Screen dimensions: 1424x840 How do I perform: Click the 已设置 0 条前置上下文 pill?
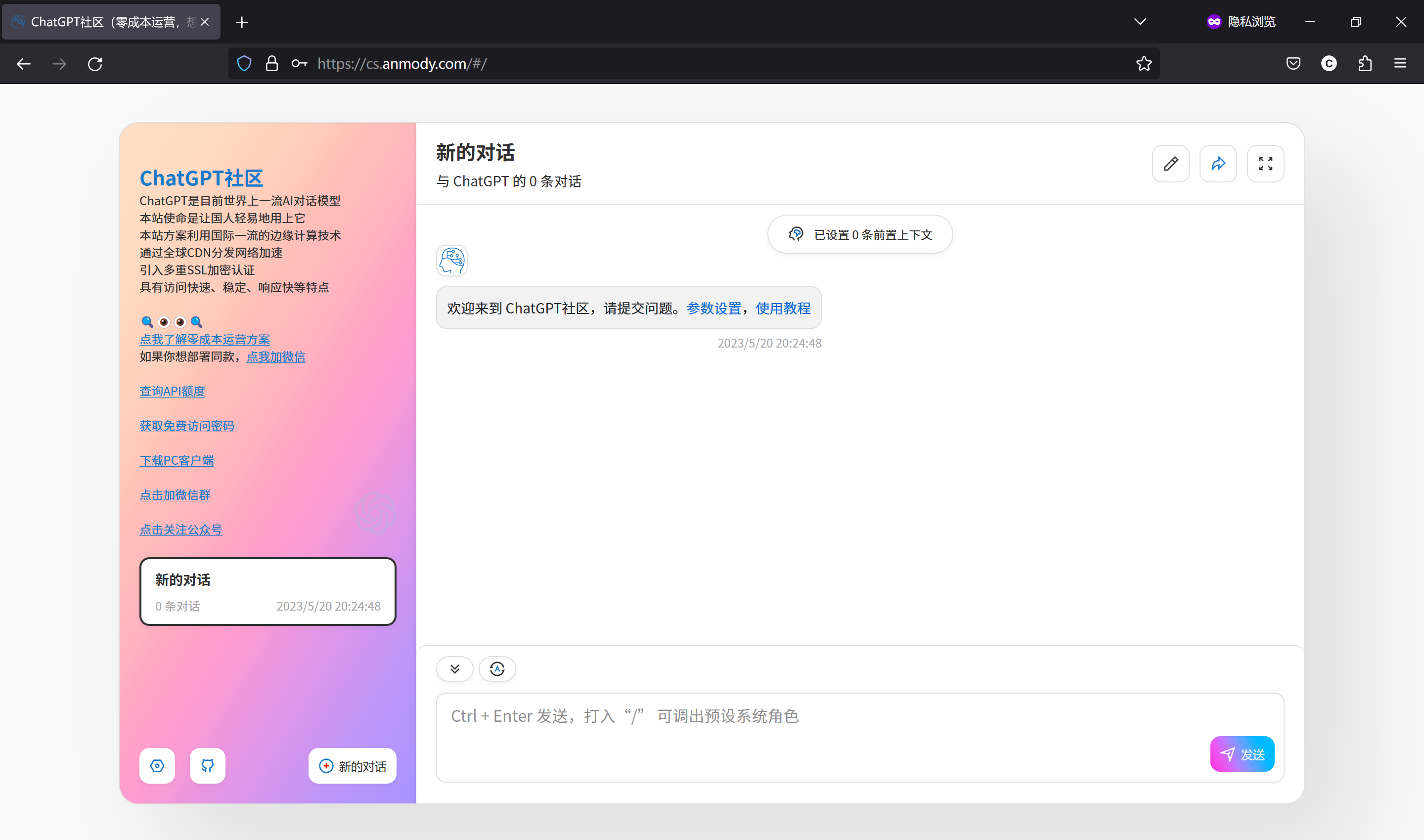(x=860, y=234)
